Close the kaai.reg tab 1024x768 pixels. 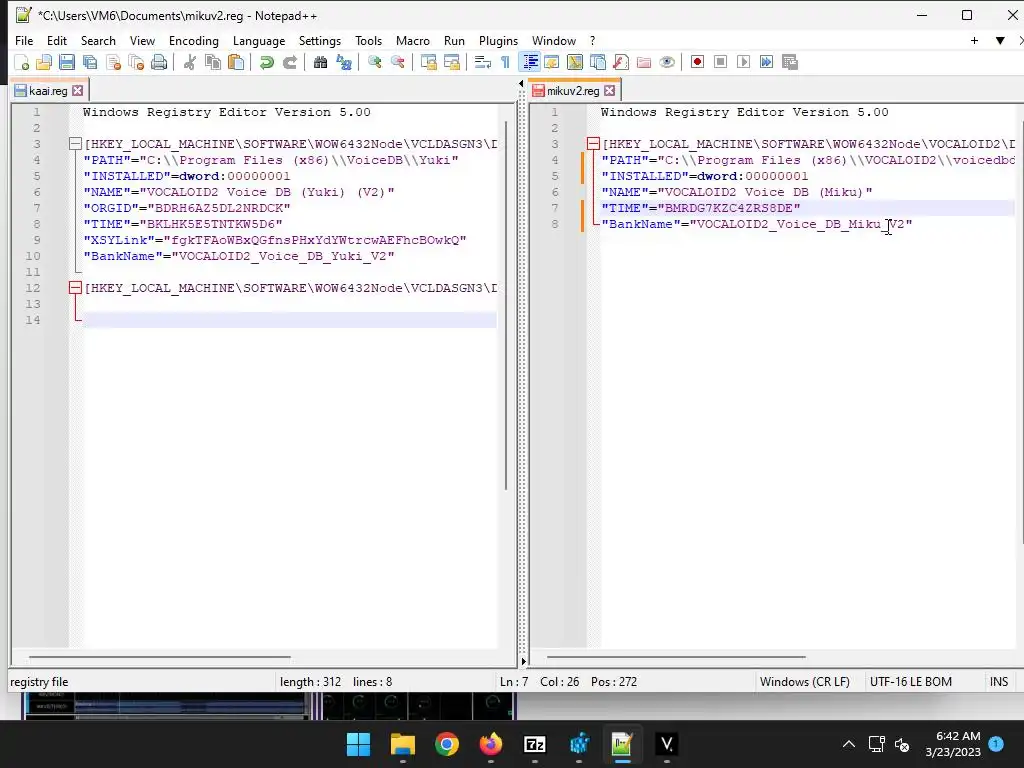78,91
